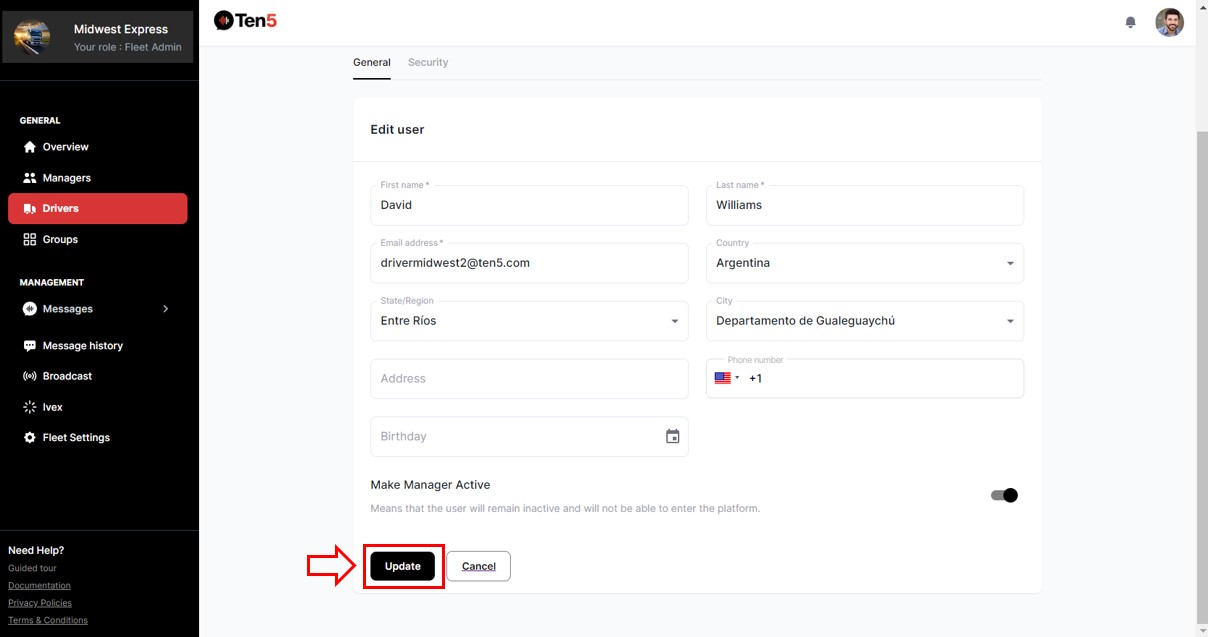Click the Update button
The width and height of the screenshot is (1208, 637).
(402, 566)
